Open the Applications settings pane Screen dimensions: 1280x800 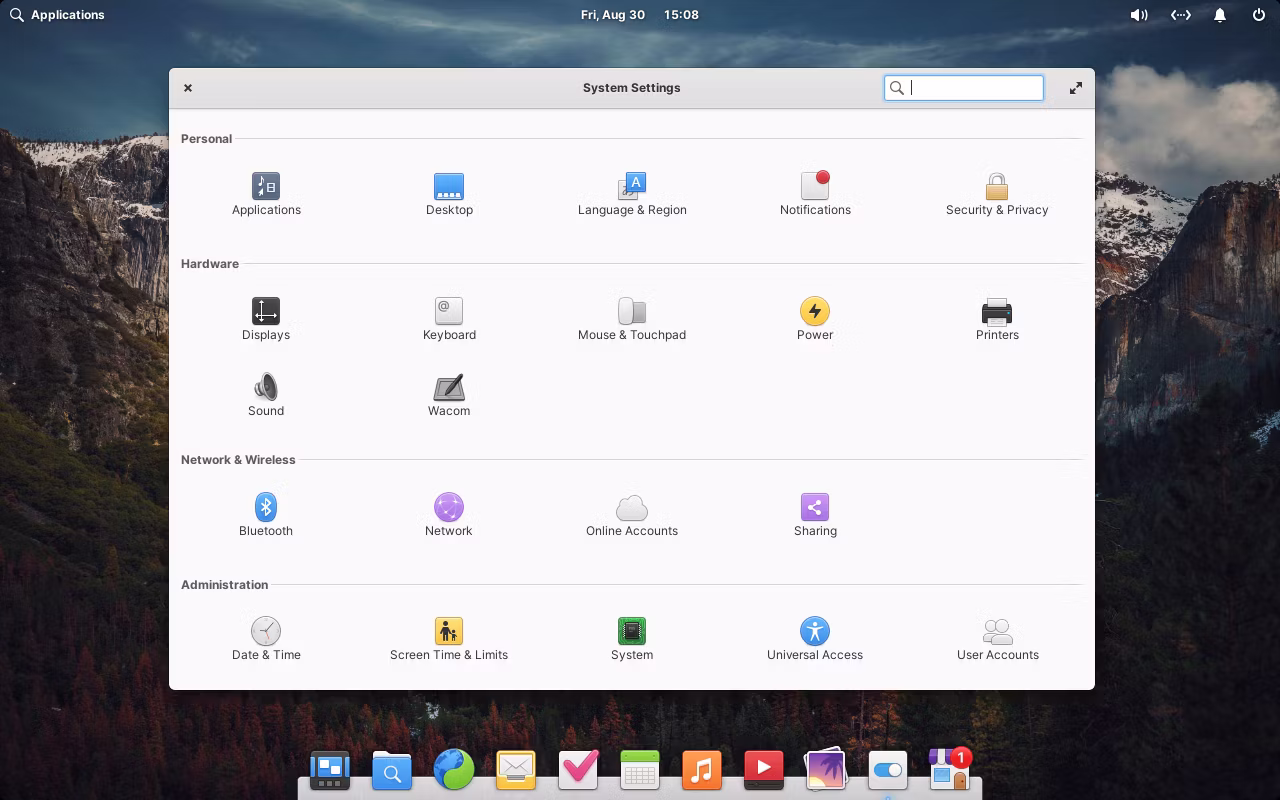tap(266, 194)
